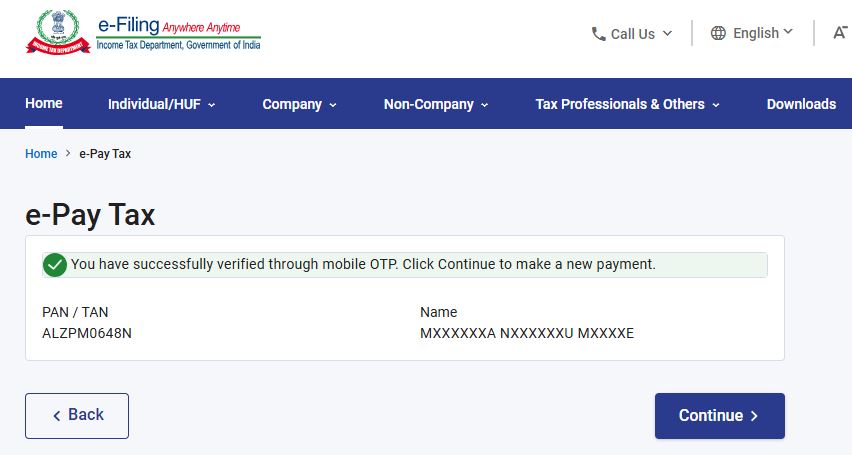Open the Downloads menu item
This screenshot has height=455, width=852.
click(801, 104)
